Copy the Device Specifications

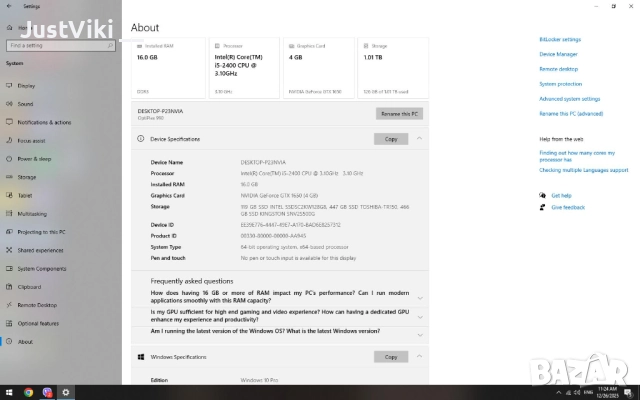391,139
